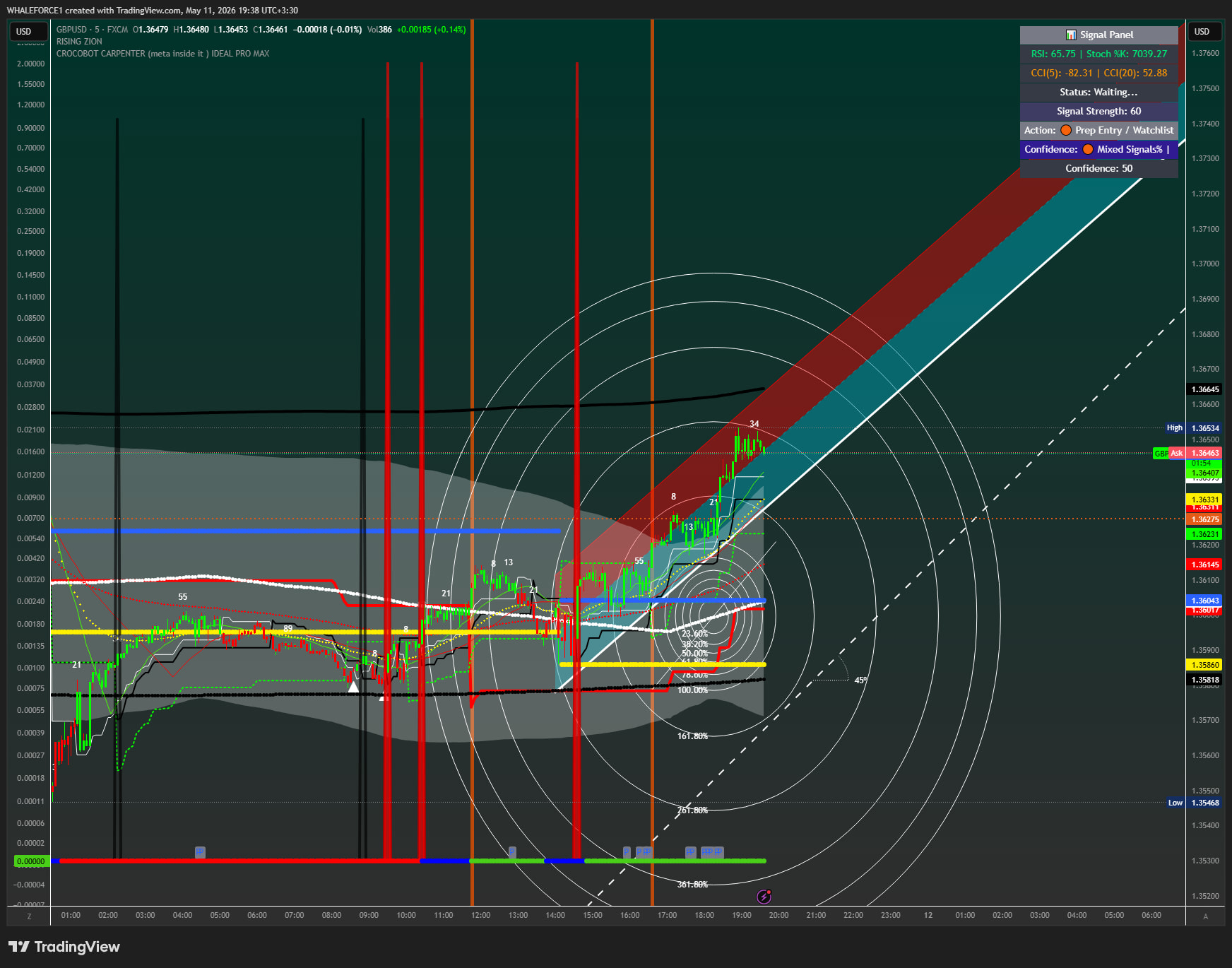Select the CROCOBOT CARPENTER indicator legend
The image size is (1232, 968).
162,54
